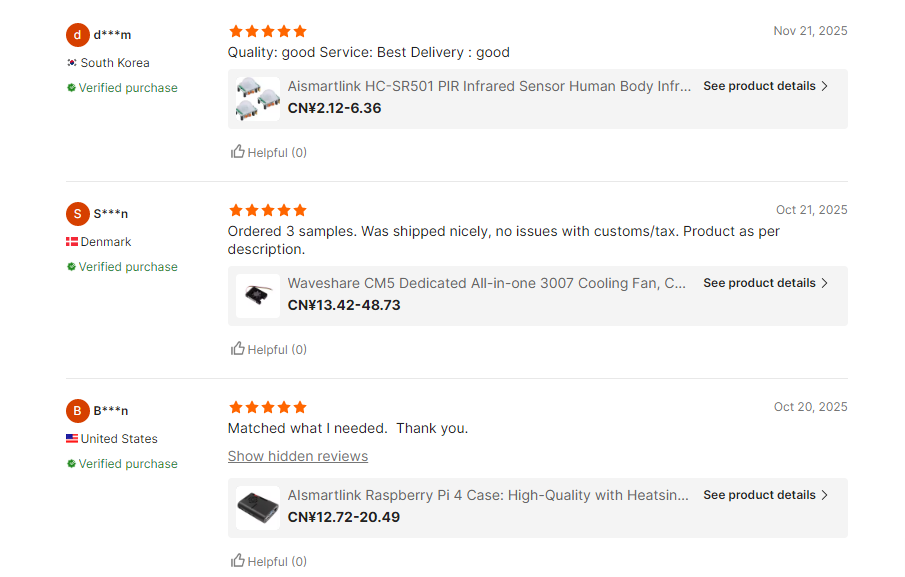Open the HC-SR501 PIR sensor thumbnail
The image size is (905, 577).
(x=258, y=98)
